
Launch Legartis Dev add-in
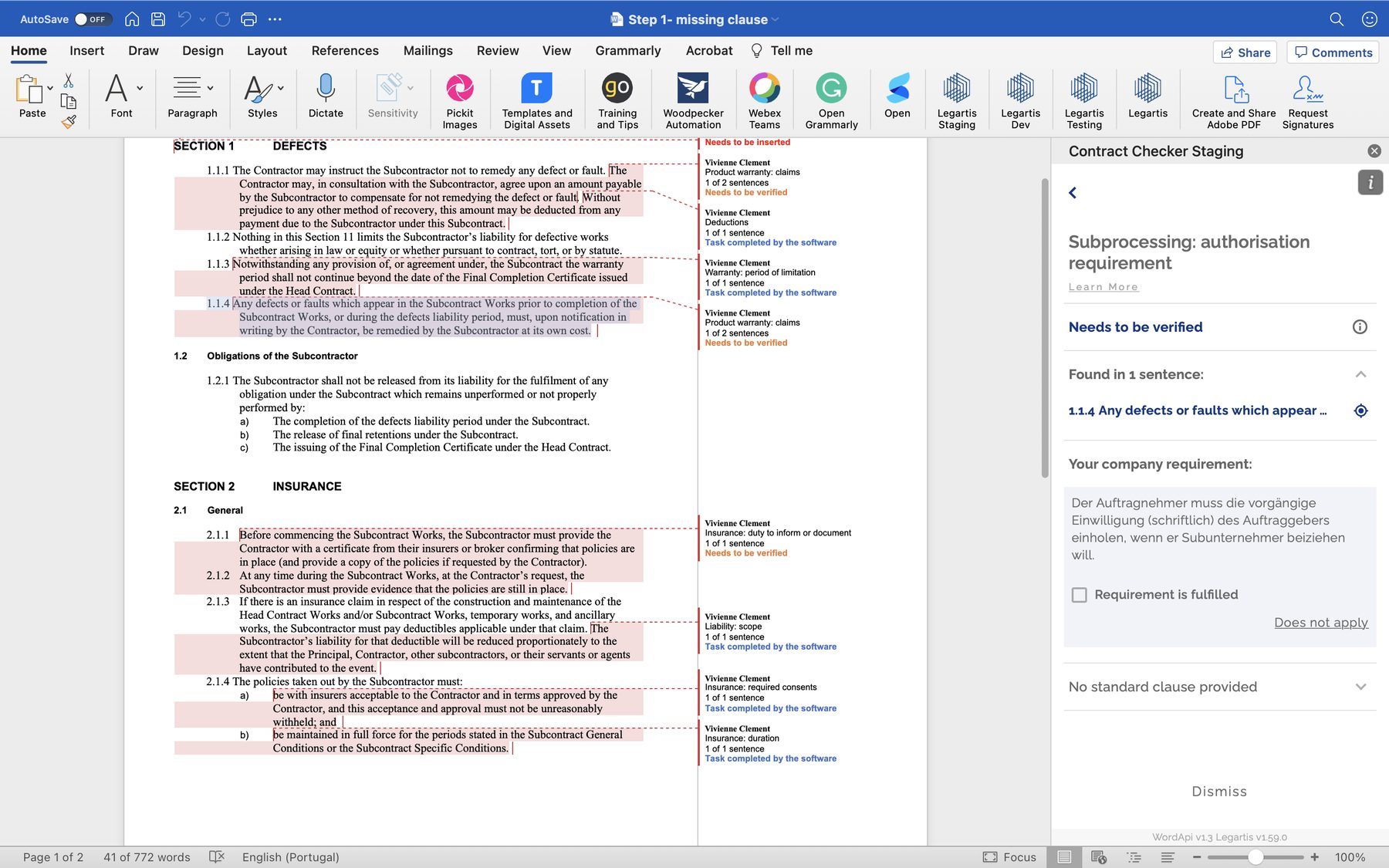point(1020,101)
